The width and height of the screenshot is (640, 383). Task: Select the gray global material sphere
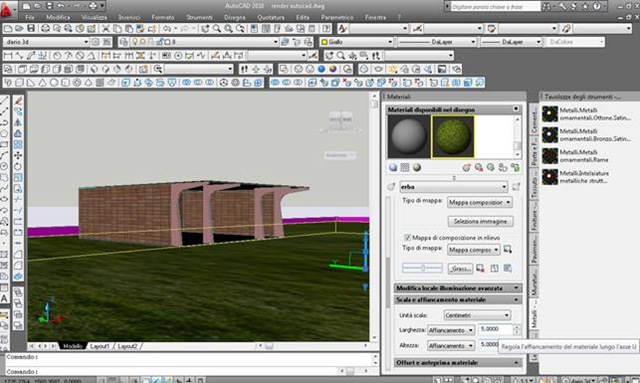[x=409, y=136]
